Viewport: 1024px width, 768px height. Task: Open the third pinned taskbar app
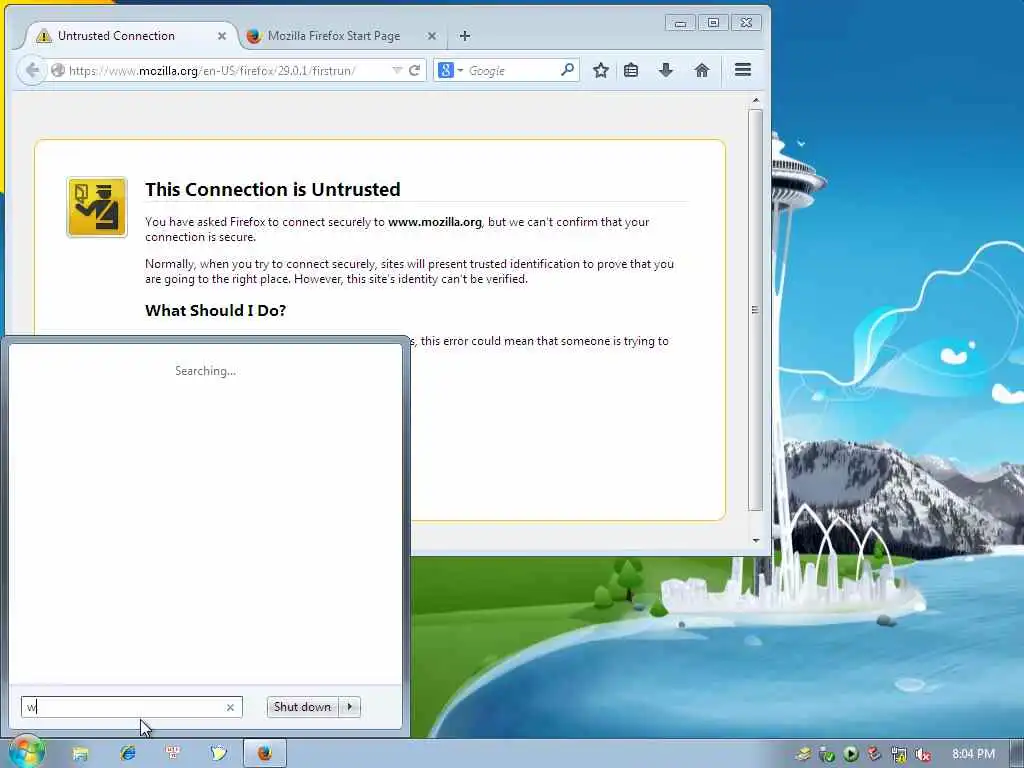(173, 754)
